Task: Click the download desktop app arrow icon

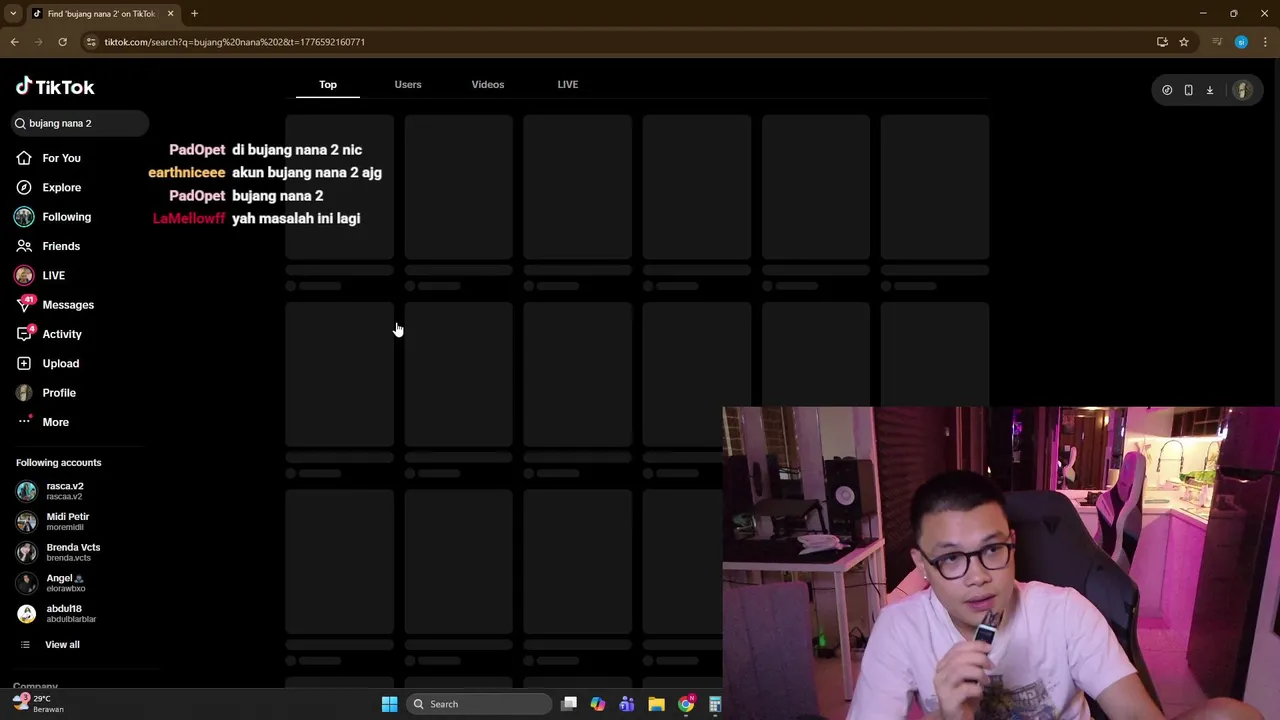Action: tap(1210, 90)
